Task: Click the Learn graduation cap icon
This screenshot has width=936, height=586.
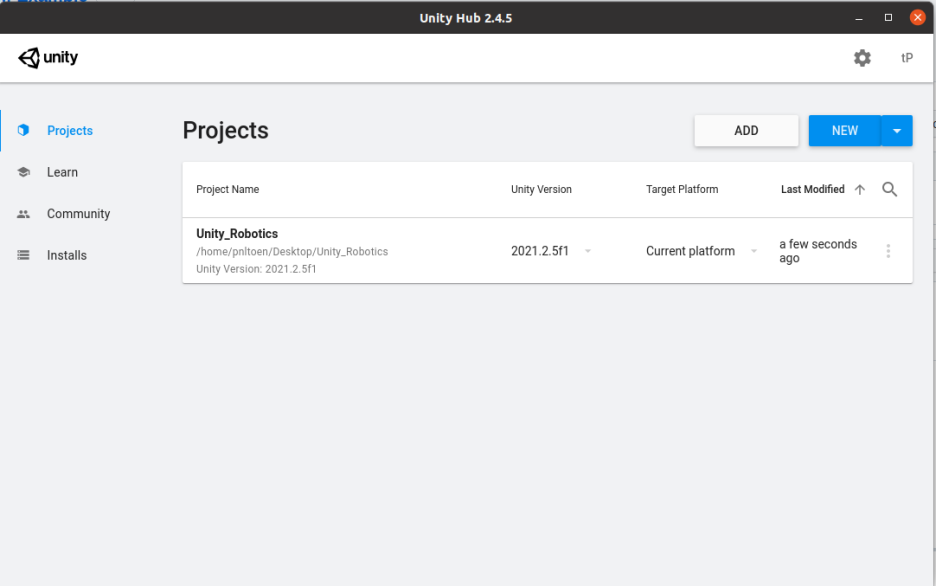Action: coord(23,172)
